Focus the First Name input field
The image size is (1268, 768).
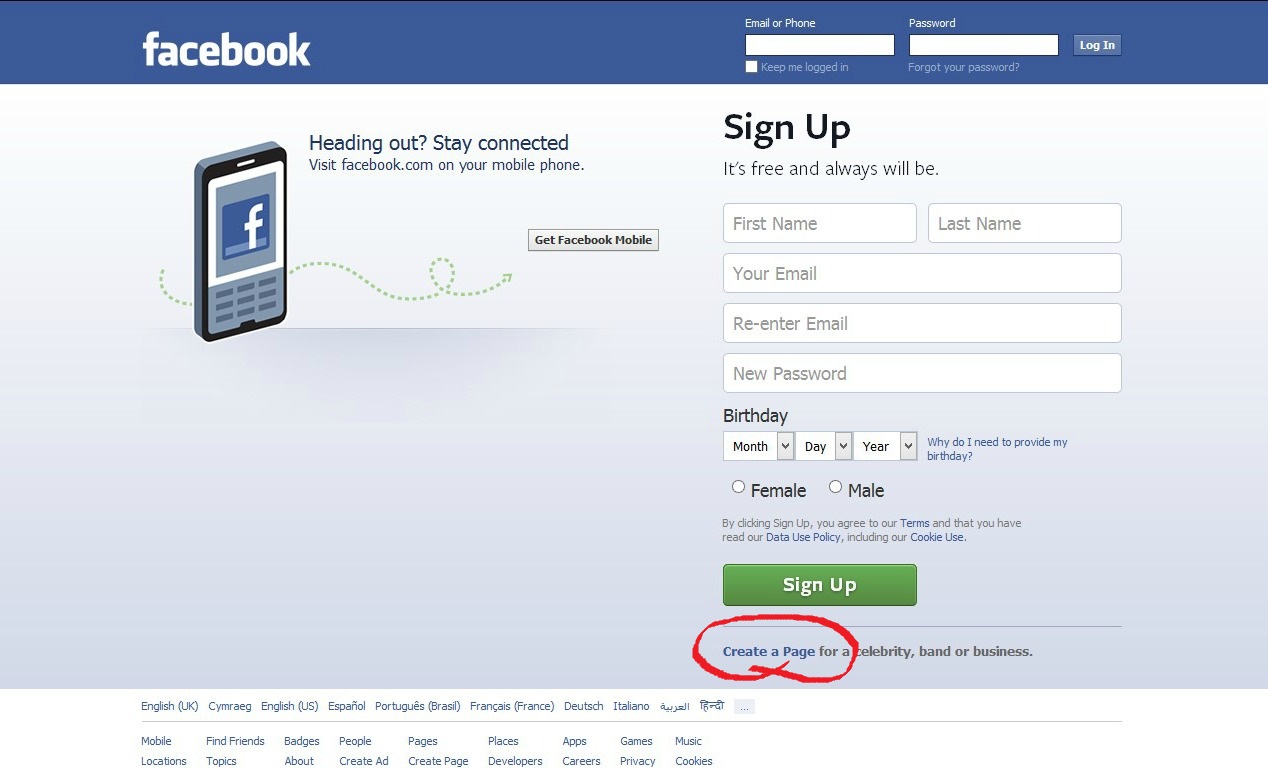pyautogui.click(x=820, y=223)
